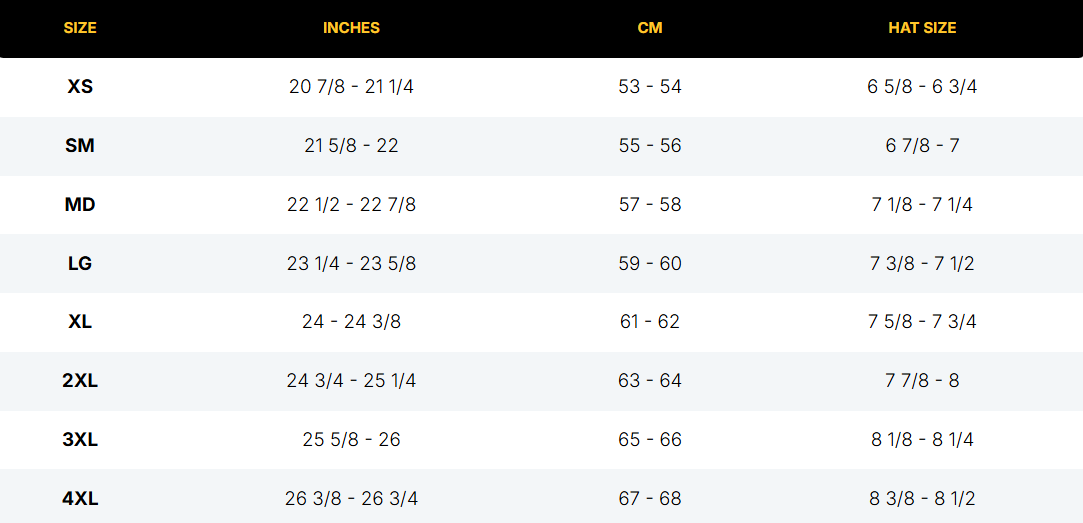Viewport: 1083px width, 523px height.
Task: Click the 6 7/8 - 7 hat size cell
Action: click(x=922, y=146)
